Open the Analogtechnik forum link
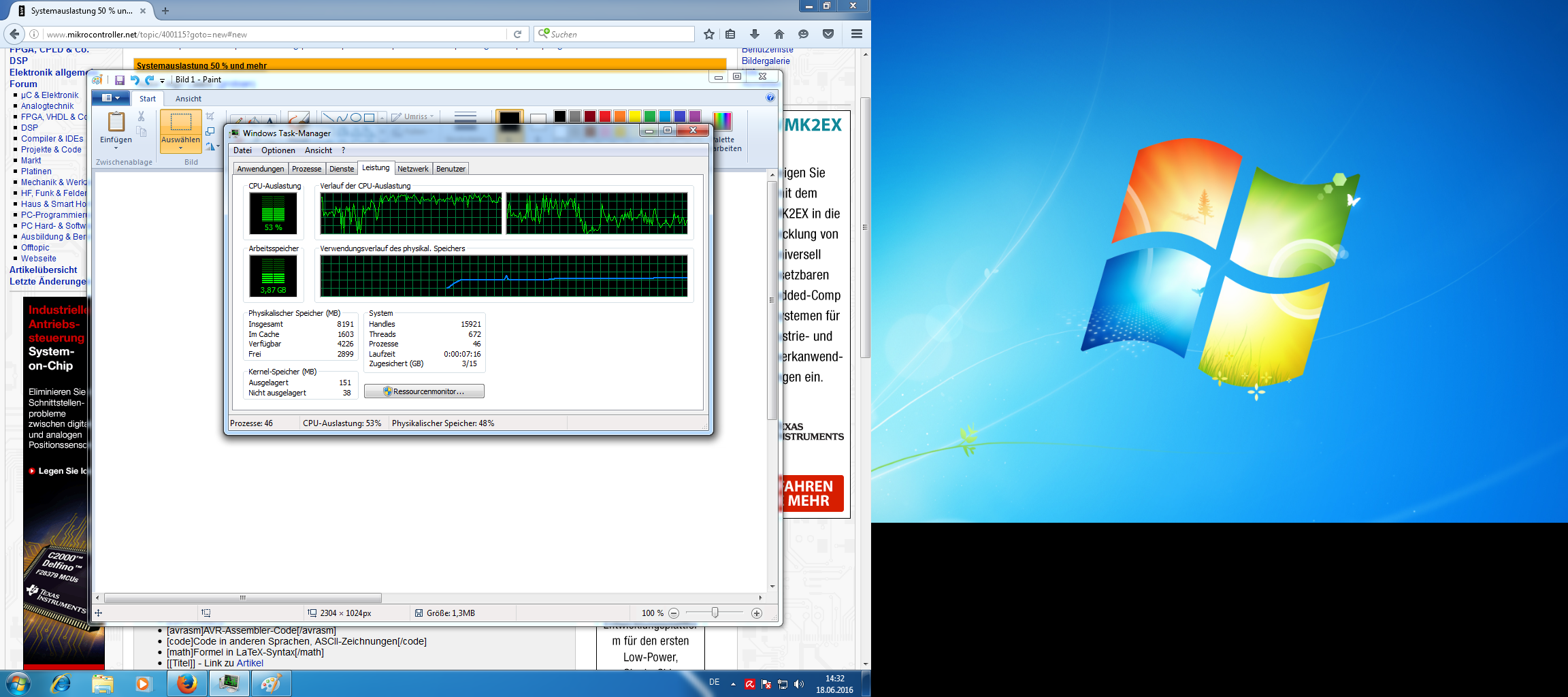The image size is (1568, 697). [x=47, y=106]
